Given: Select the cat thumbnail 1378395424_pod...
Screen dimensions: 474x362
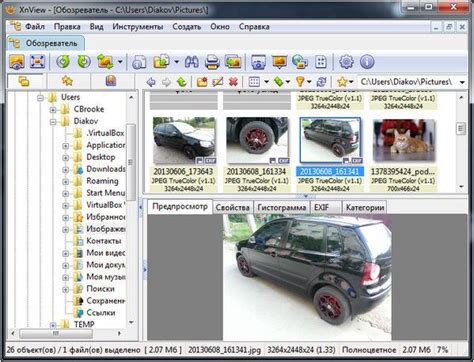Looking at the screenshot, I should (x=403, y=141).
